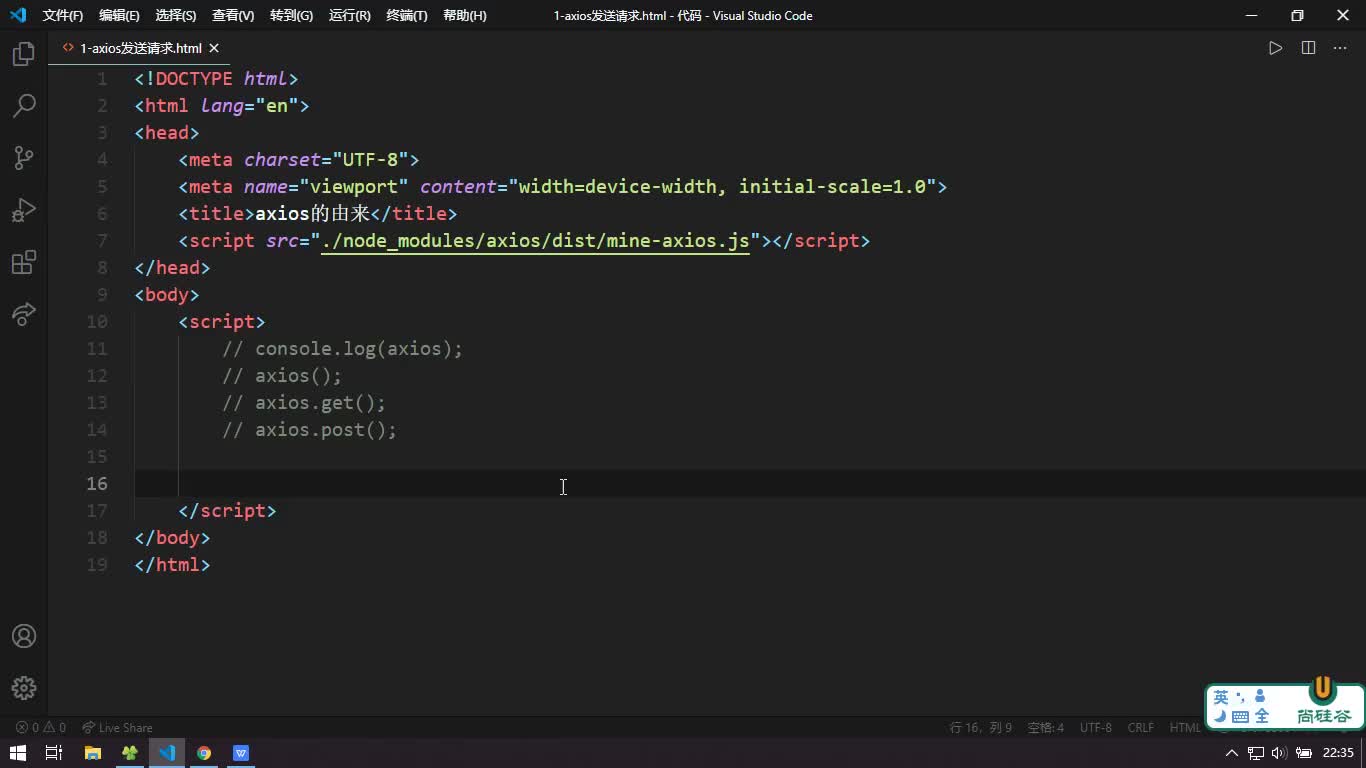Image resolution: width=1366 pixels, height=768 pixels.
Task: Click the Run play icon in editor toolbar
Action: [x=1275, y=48]
